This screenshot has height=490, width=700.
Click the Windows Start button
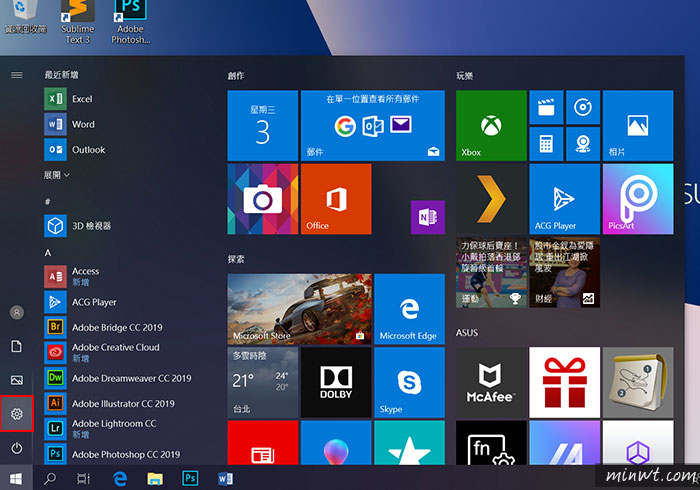[x=16, y=478]
